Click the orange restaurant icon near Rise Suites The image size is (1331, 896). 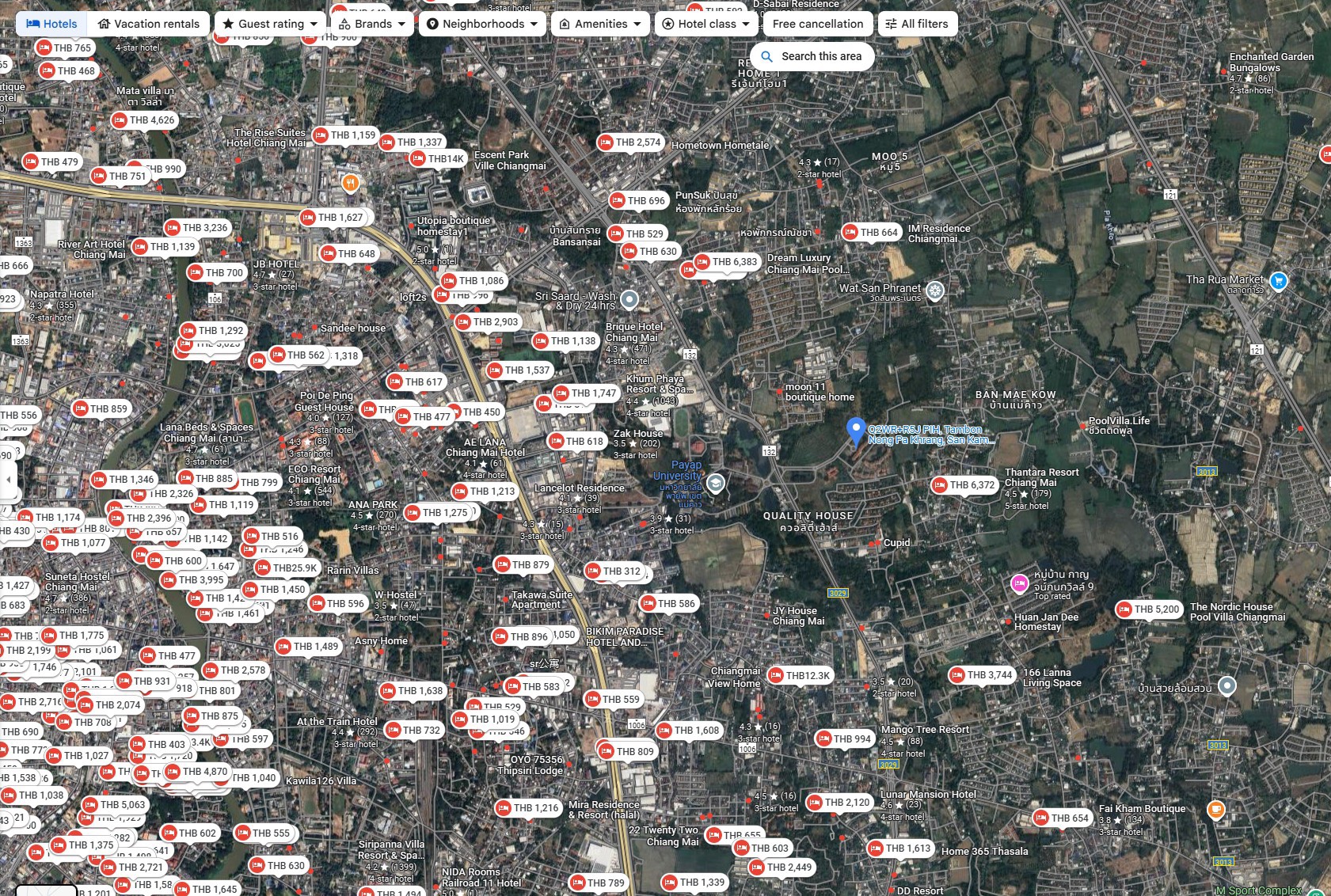click(x=350, y=183)
